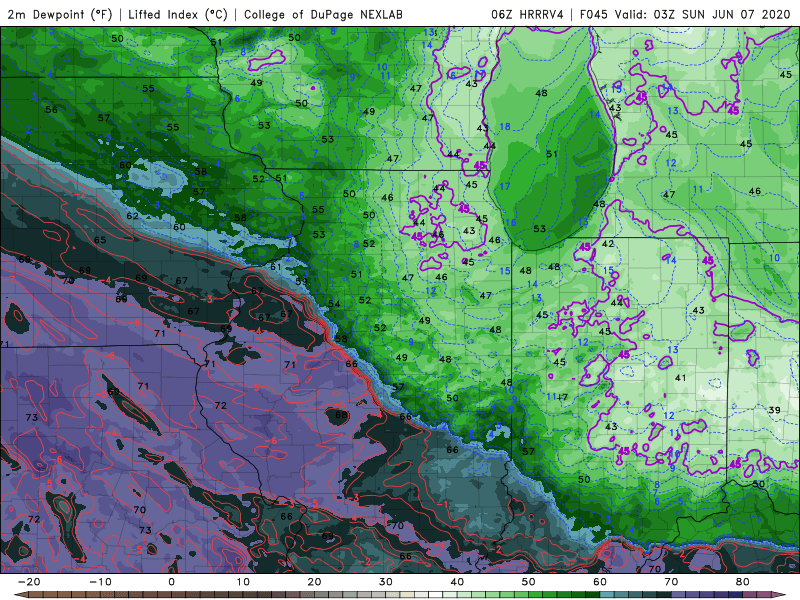
Task: Click the 70 label on the color scale
Action: 671,582
